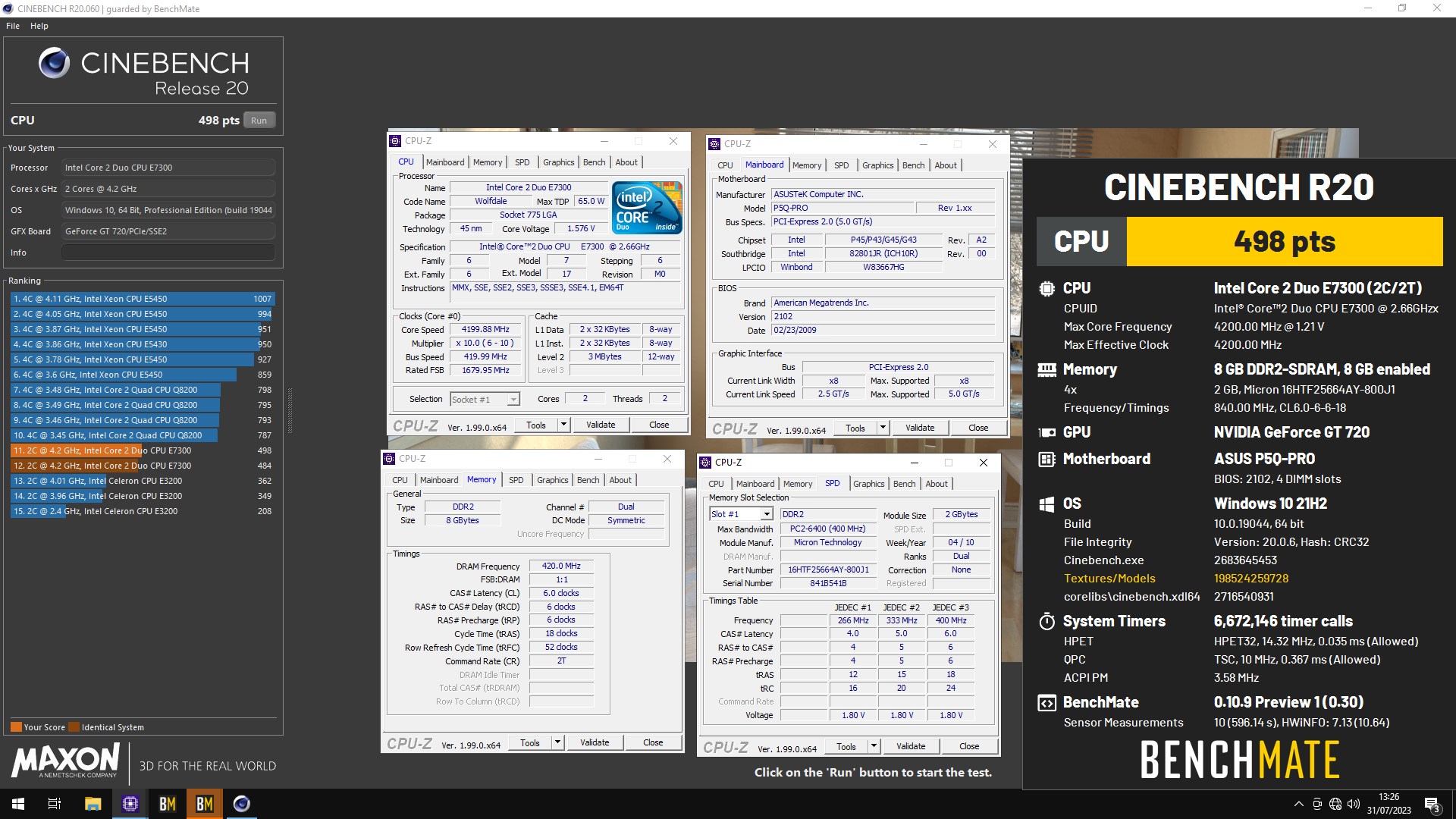Click the volume speaker tray icon
The image size is (1456, 819).
[x=1354, y=804]
